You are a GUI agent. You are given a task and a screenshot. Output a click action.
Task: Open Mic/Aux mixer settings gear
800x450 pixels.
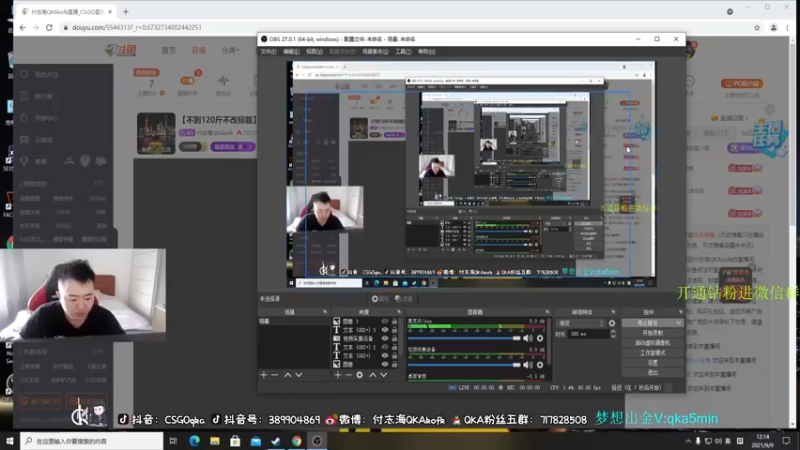tap(540, 338)
